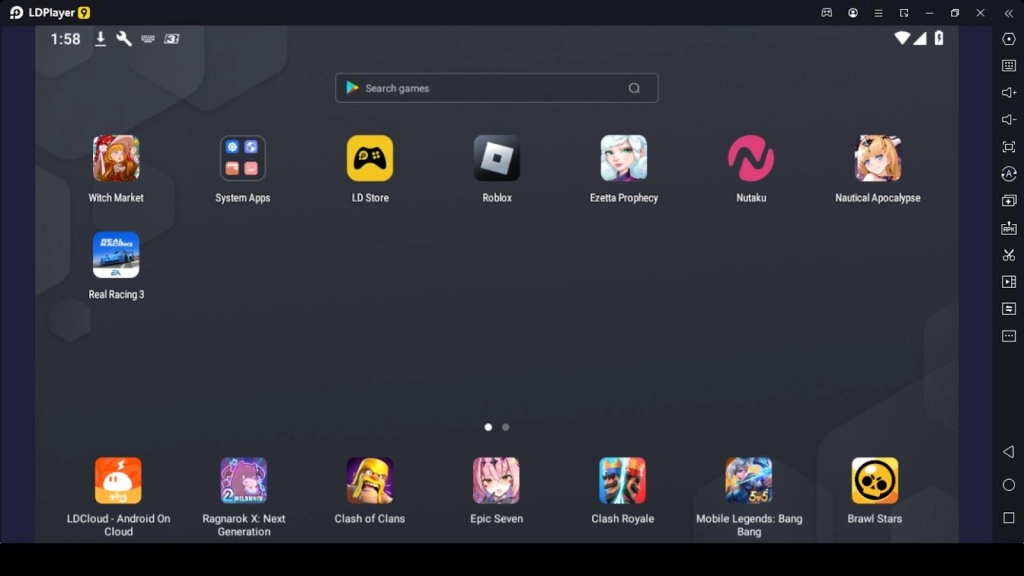The height and width of the screenshot is (576, 1024).
Task: Open the APK install tool
Action: pyautogui.click(x=1009, y=228)
